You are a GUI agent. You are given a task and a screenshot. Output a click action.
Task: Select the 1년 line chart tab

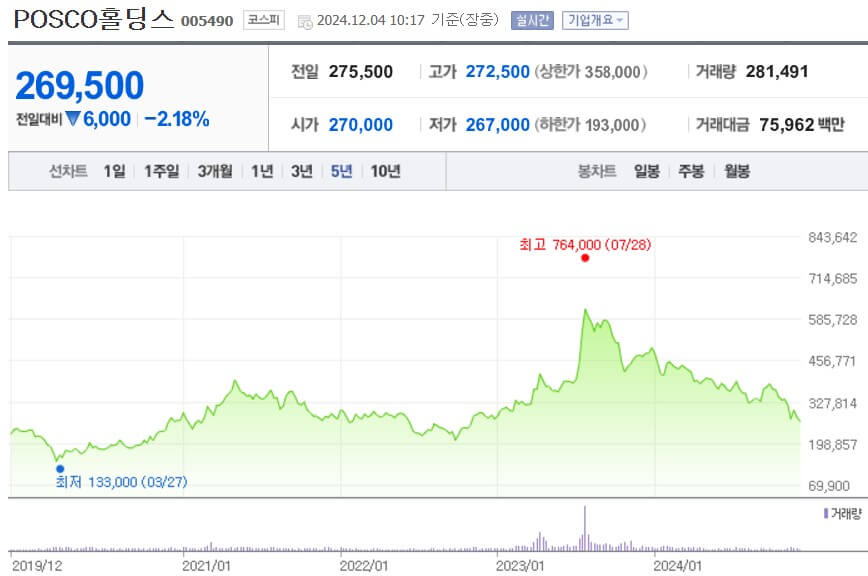pyautogui.click(x=262, y=171)
